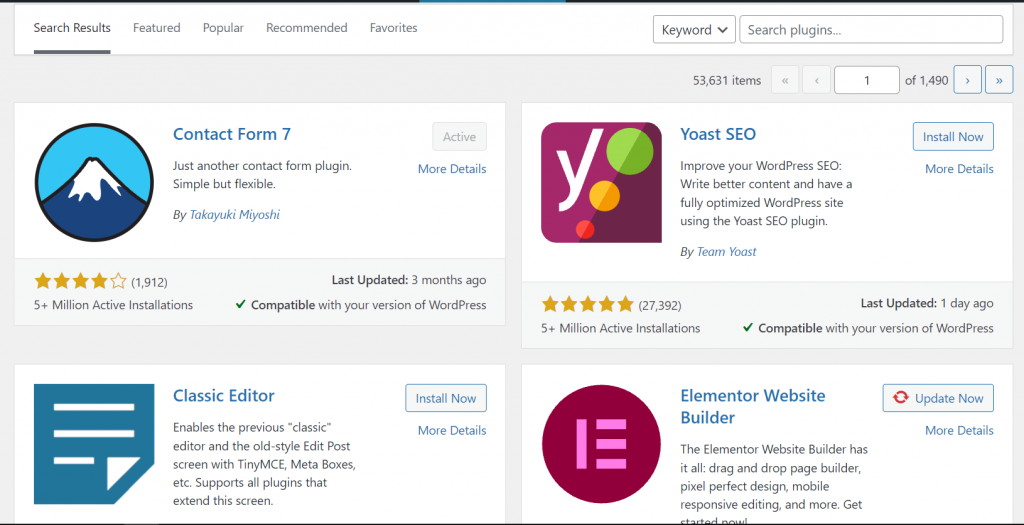Screen dimensions: 1024x525
Task: Click the Classic Editor plugin icon
Action: (94, 444)
